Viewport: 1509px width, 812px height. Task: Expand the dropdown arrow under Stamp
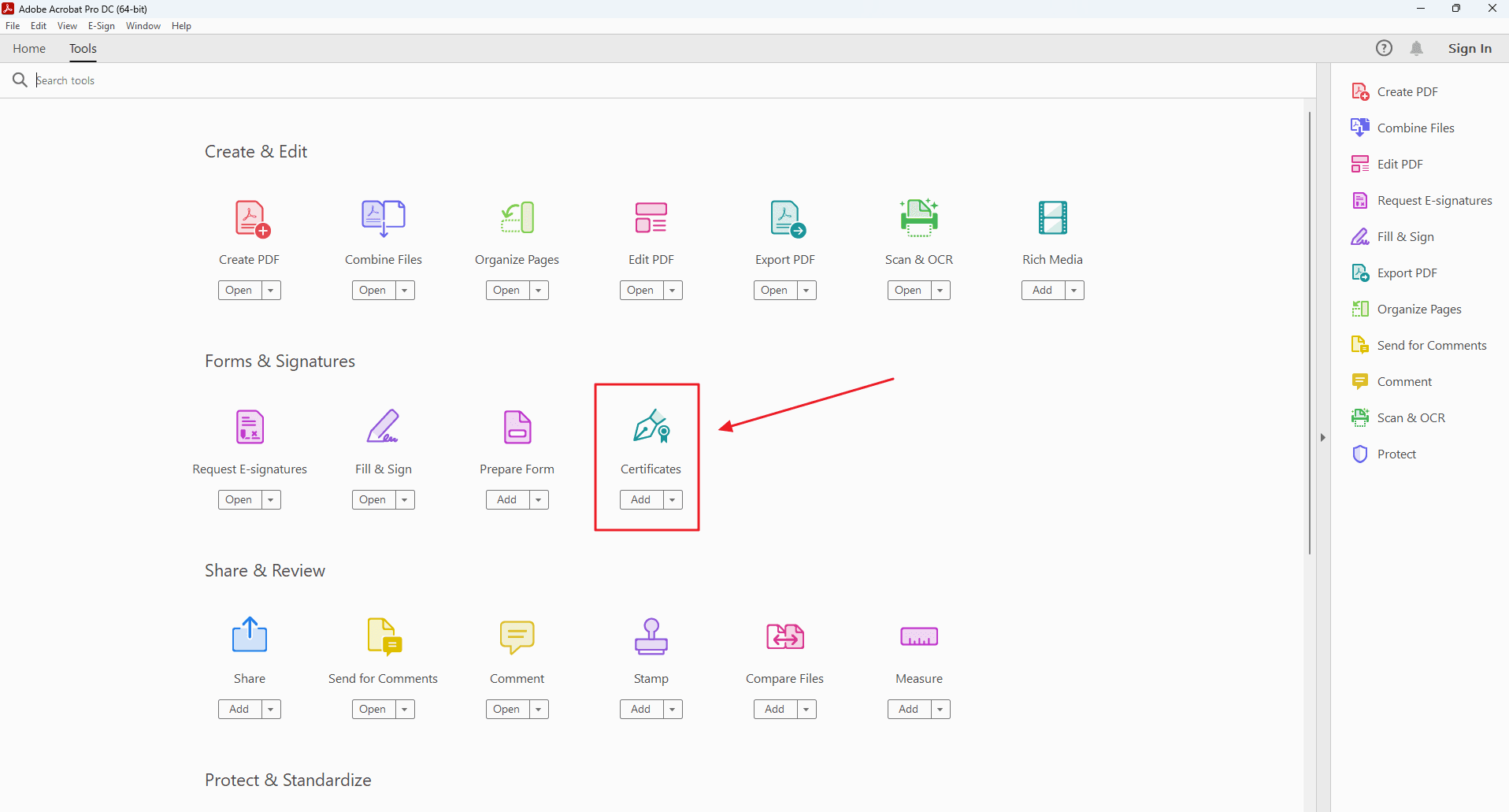point(673,710)
